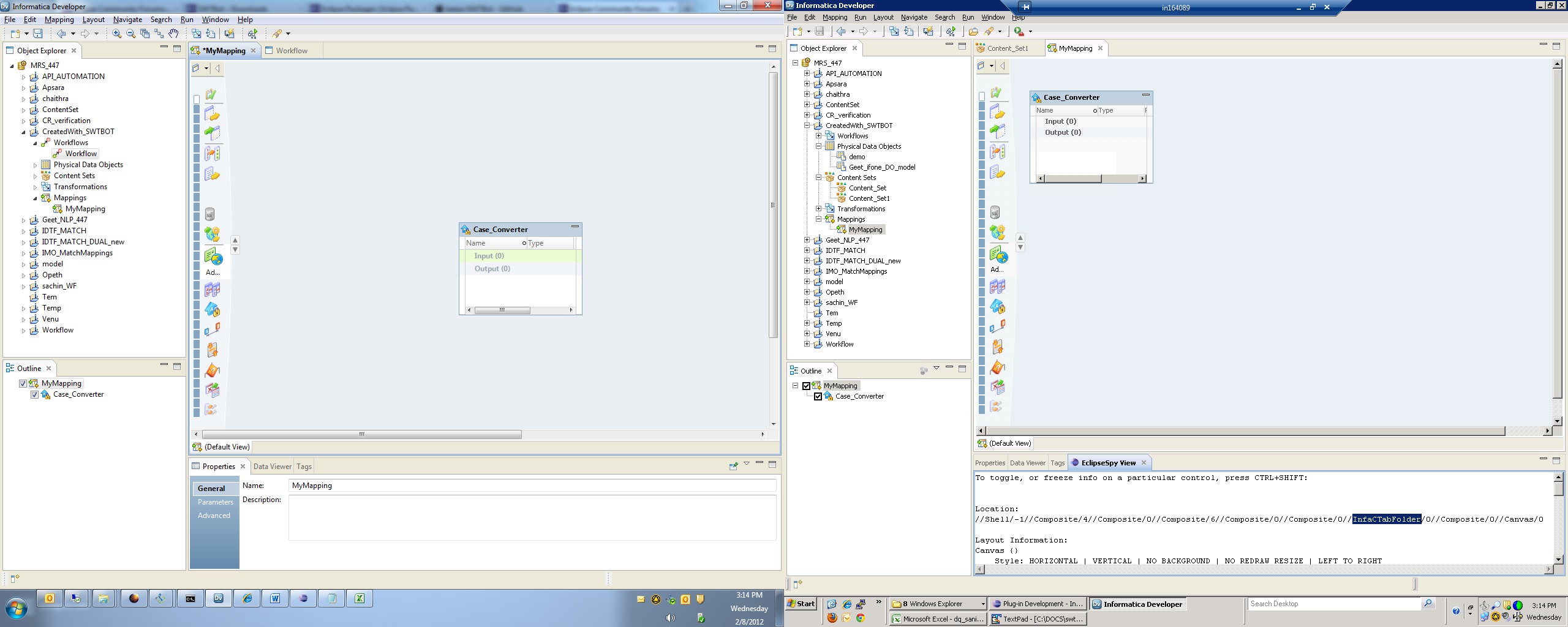Click the green run with toolbox icon in right toolbar
This screenshot has width=1568, height=627.
tap(1019, 31)
